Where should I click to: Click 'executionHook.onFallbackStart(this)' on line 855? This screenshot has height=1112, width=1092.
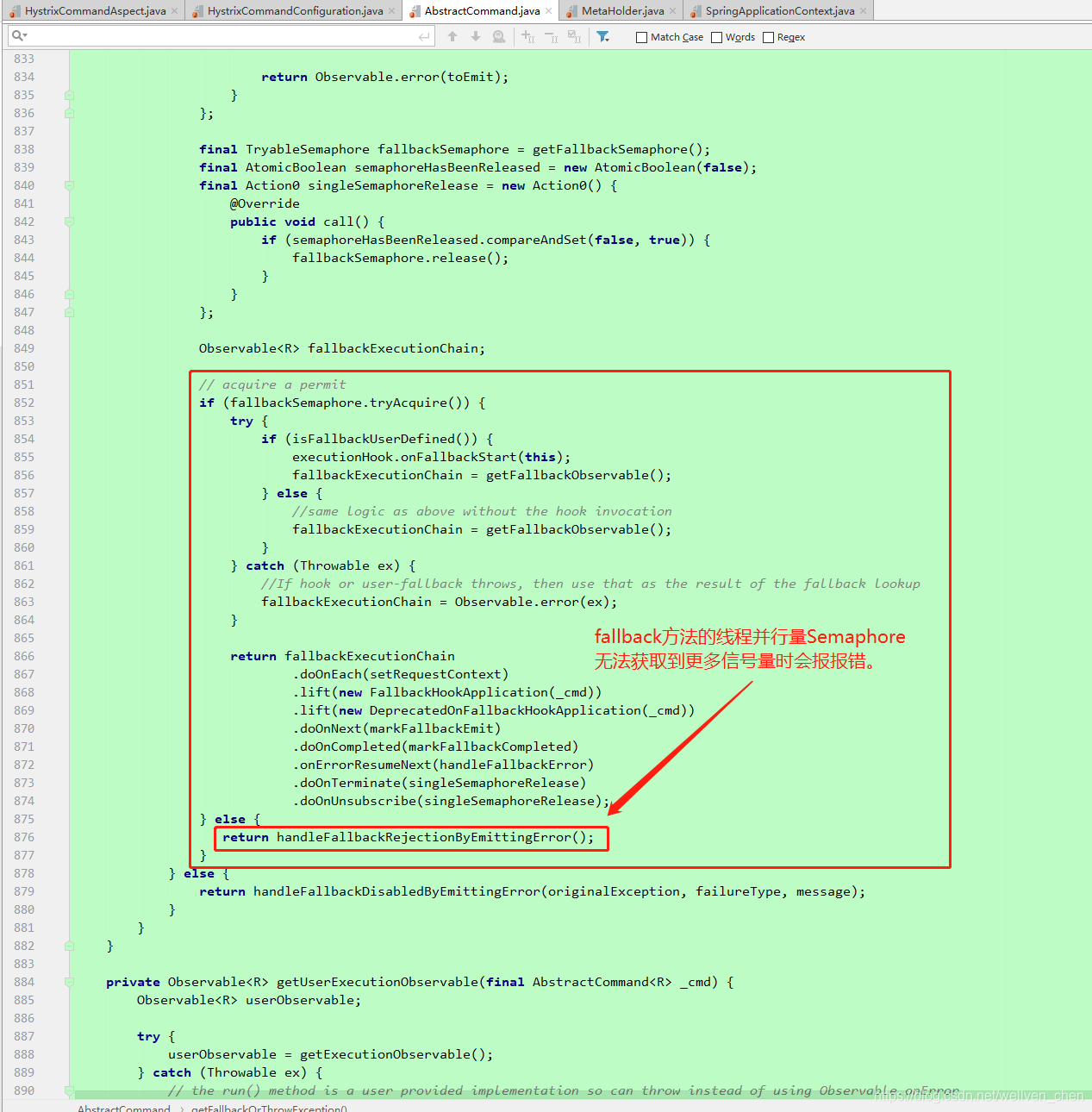click(x=427, y=457)
